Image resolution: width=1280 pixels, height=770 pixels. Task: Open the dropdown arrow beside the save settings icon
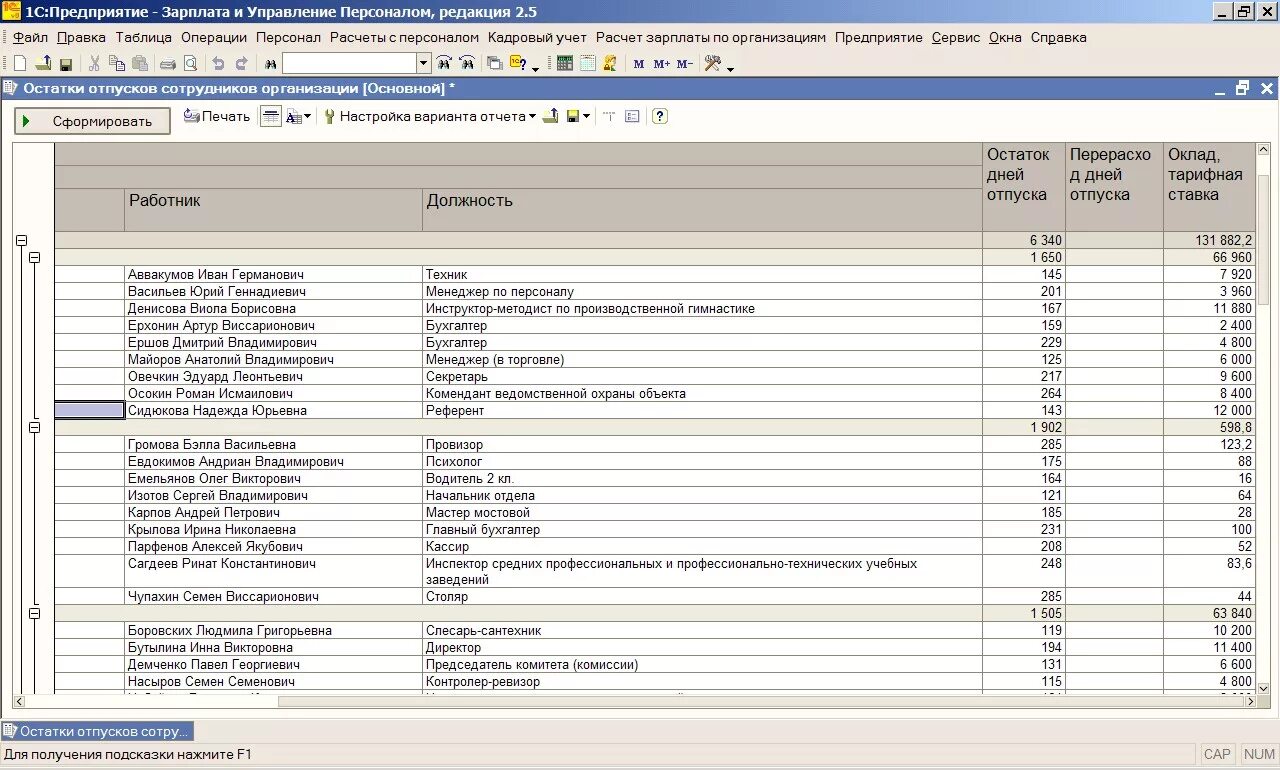587,116
